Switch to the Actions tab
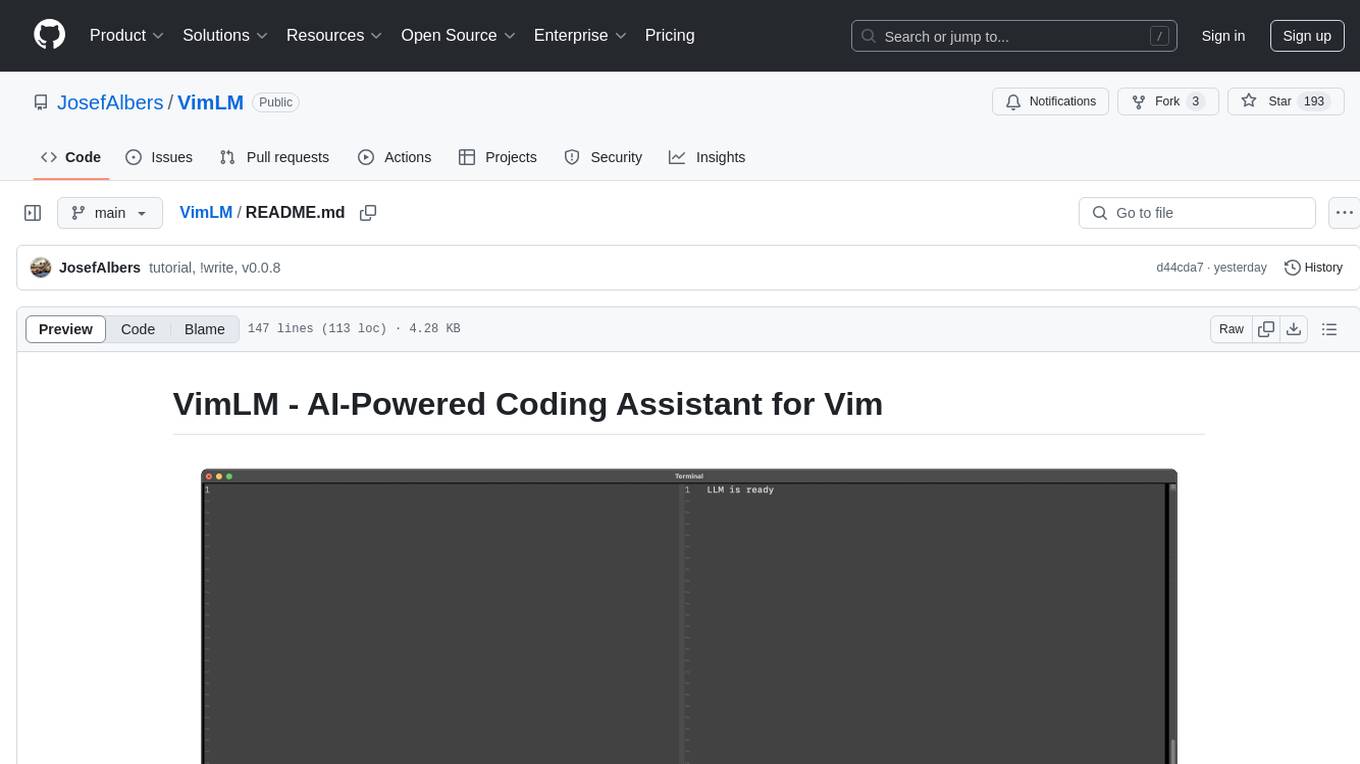The image size is (1360, 764). tap(394, 157)
